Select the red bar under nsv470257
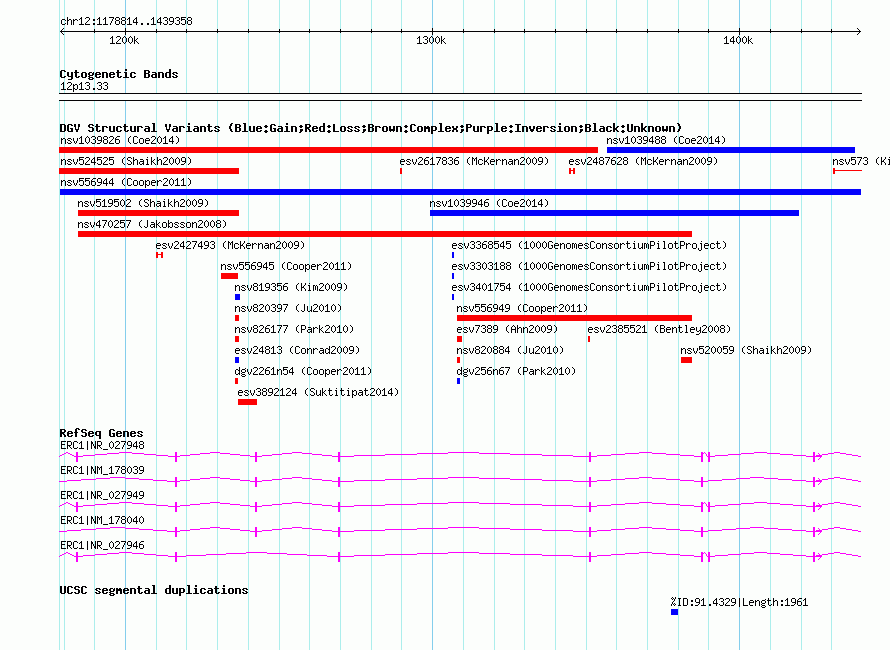Screen dimensions: 890x650 point(385,234)
